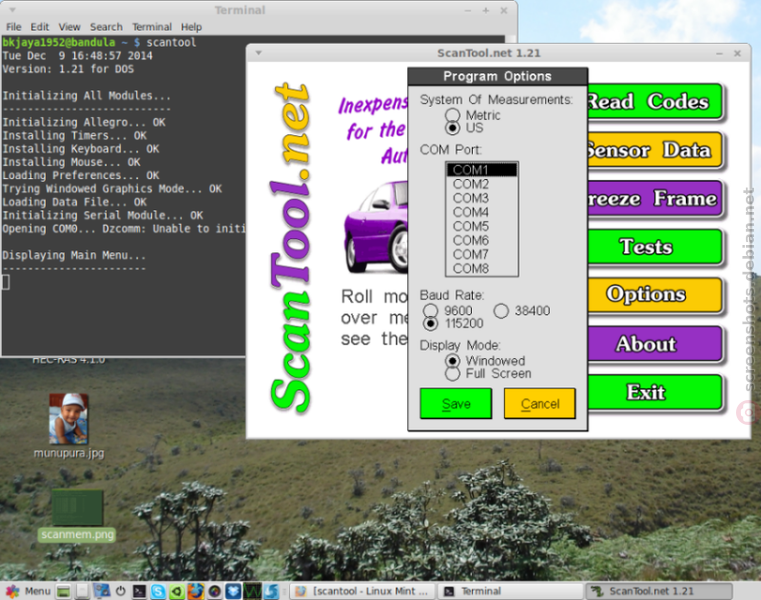The width and height of the screenshot is (761, 600).
Task: Open the Help menu in Terminal
Action: 191,27
